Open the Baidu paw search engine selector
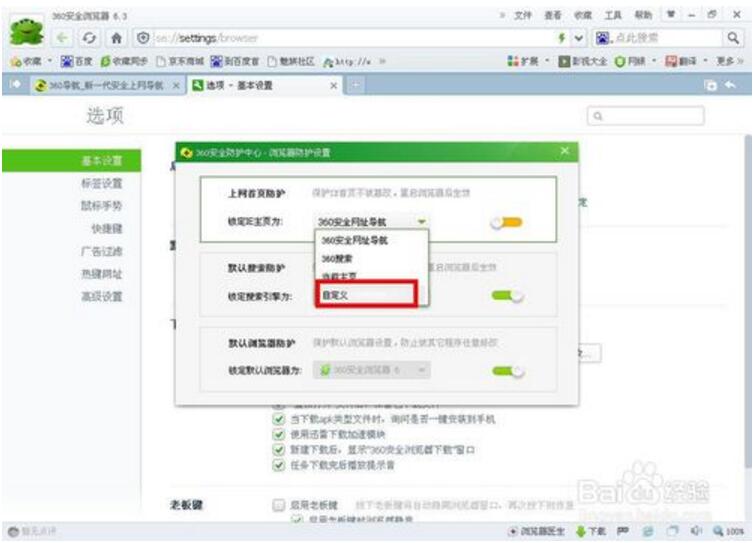Viewport: 756px width, 543px height. [x=603, y=38]
